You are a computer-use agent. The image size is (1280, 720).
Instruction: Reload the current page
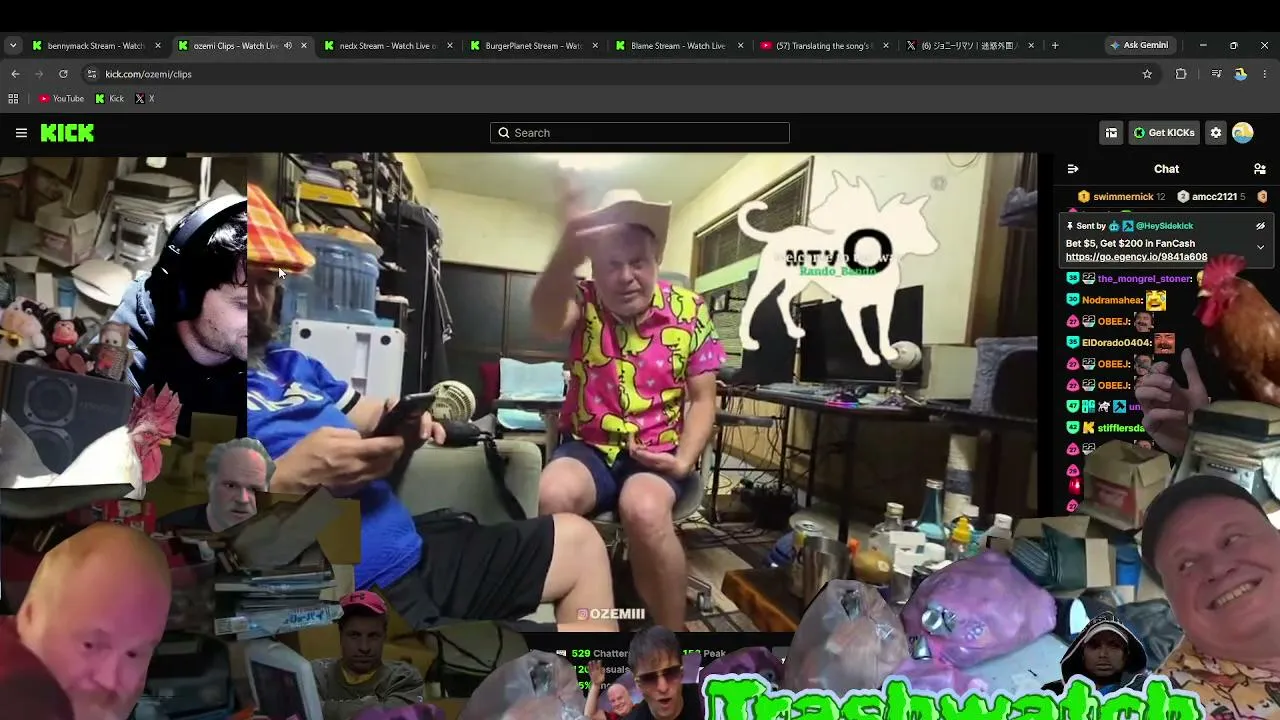(63, 74)
